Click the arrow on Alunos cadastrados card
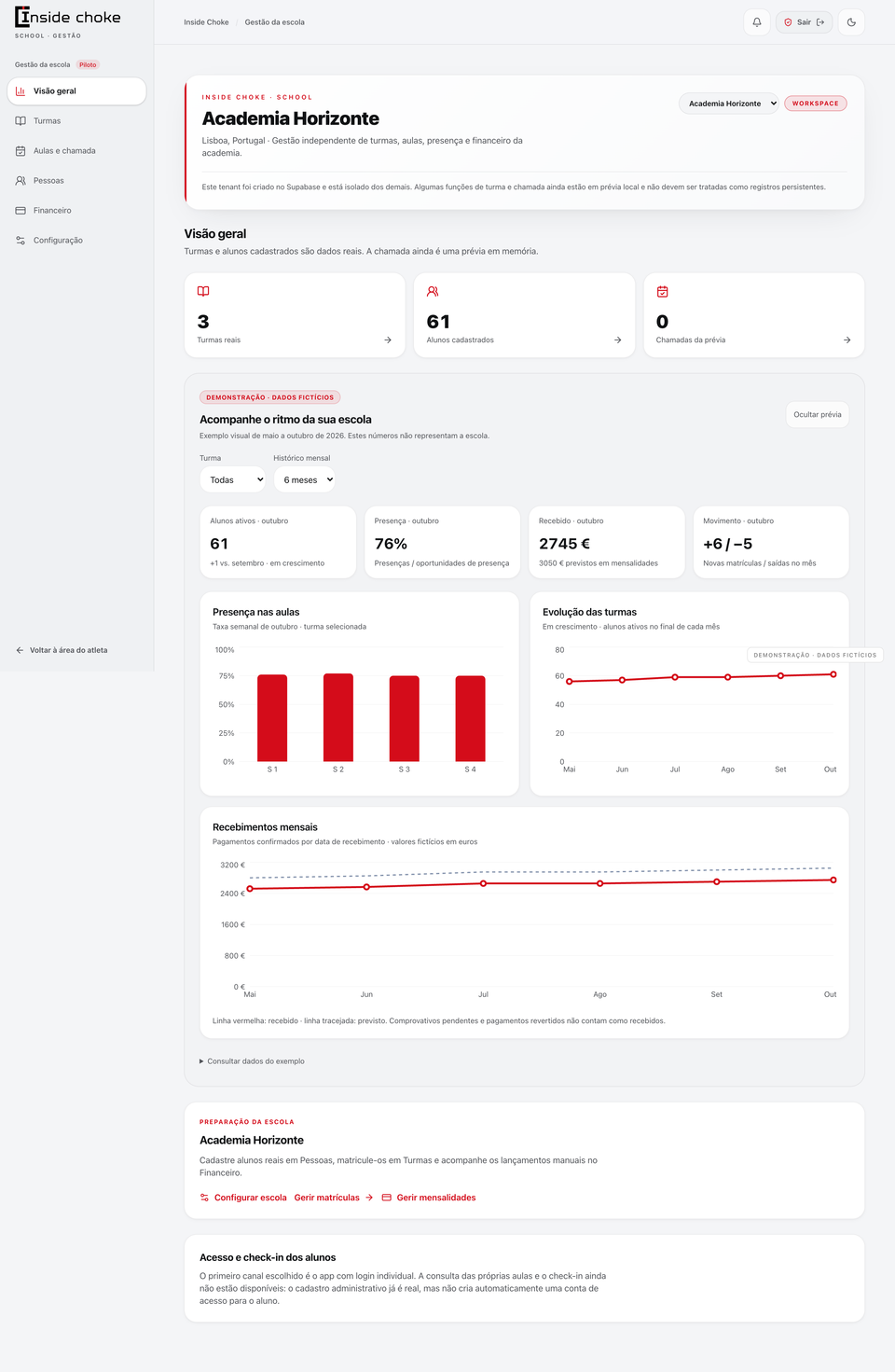This screenshot has width=895, height=1372. tap(618, 340)
